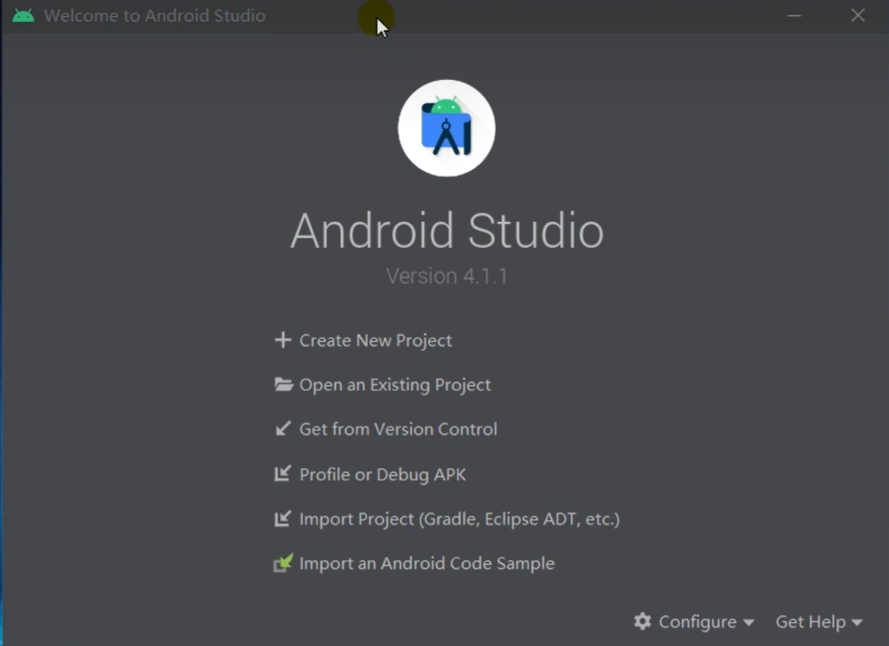Click the large Android Studio heading
The height and width of the screenshot is (646, 889).
(447, 230)
